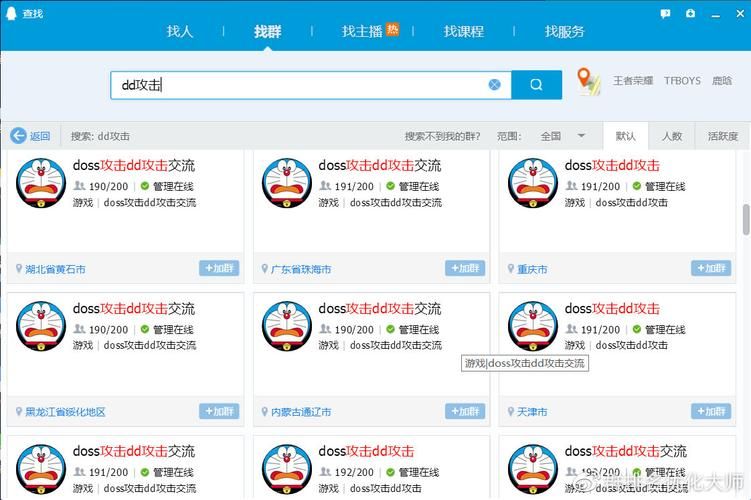Click the location pin icon beside 天津市

511,411
